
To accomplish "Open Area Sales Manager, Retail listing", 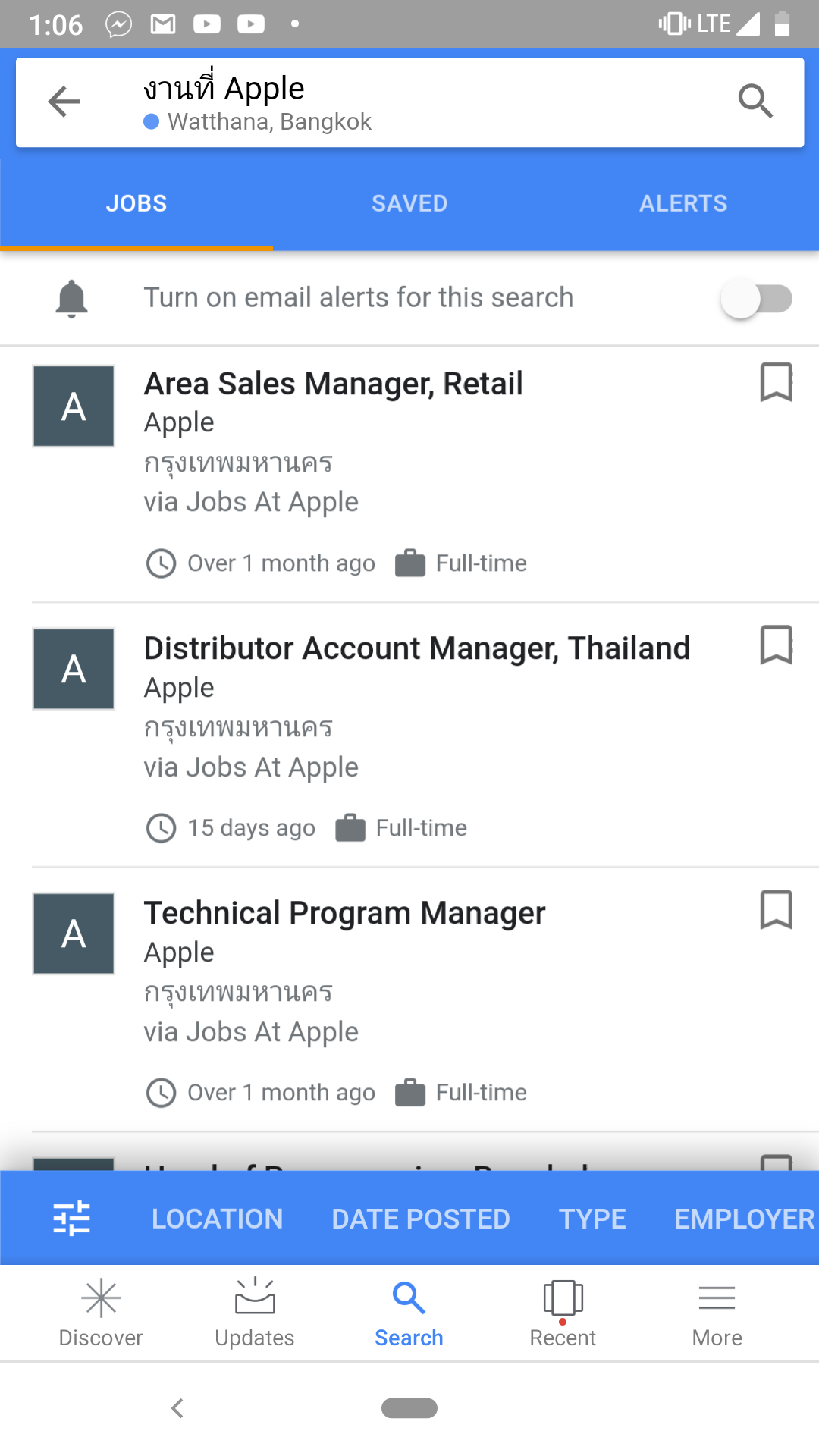I will coord(334,384).
